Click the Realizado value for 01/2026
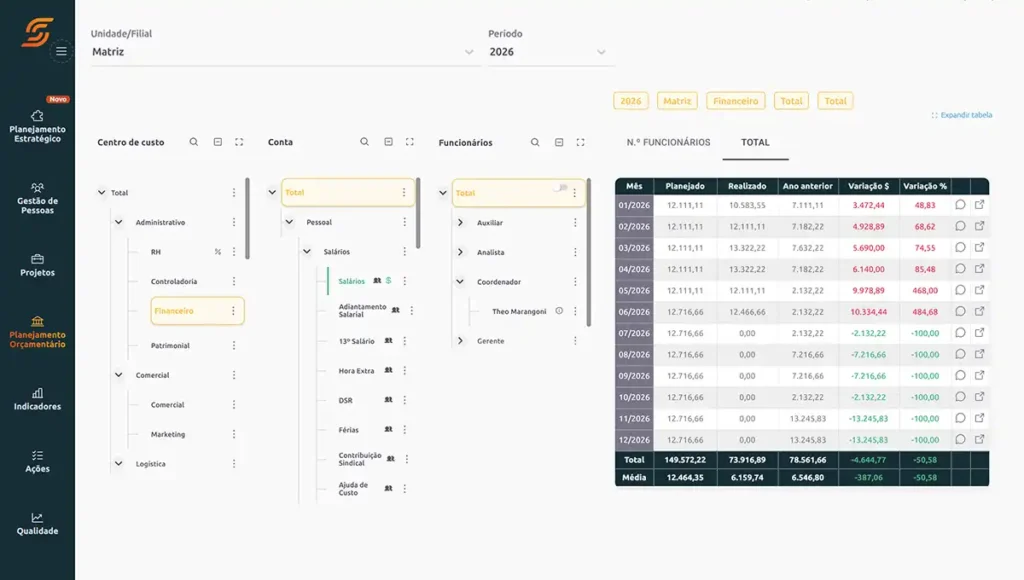This screenshot has width=1024, height=580. click(747, 205)
